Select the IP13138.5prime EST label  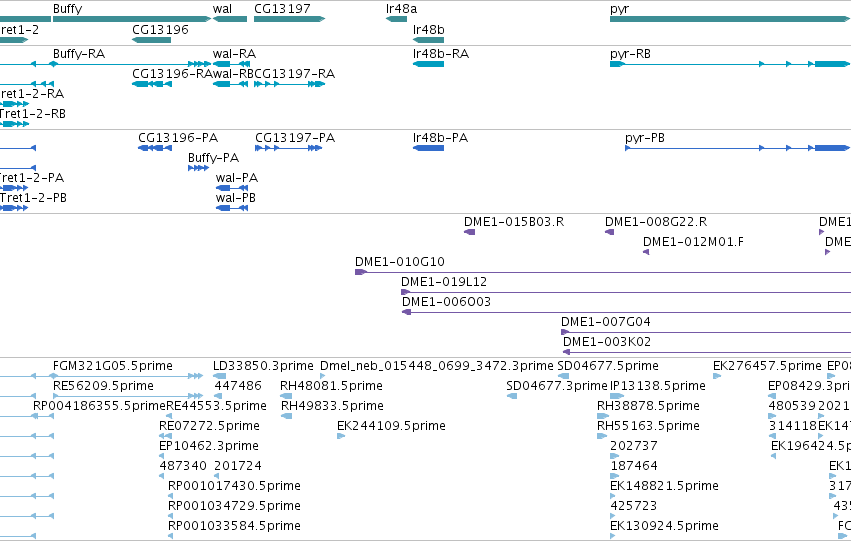(658, 386)
